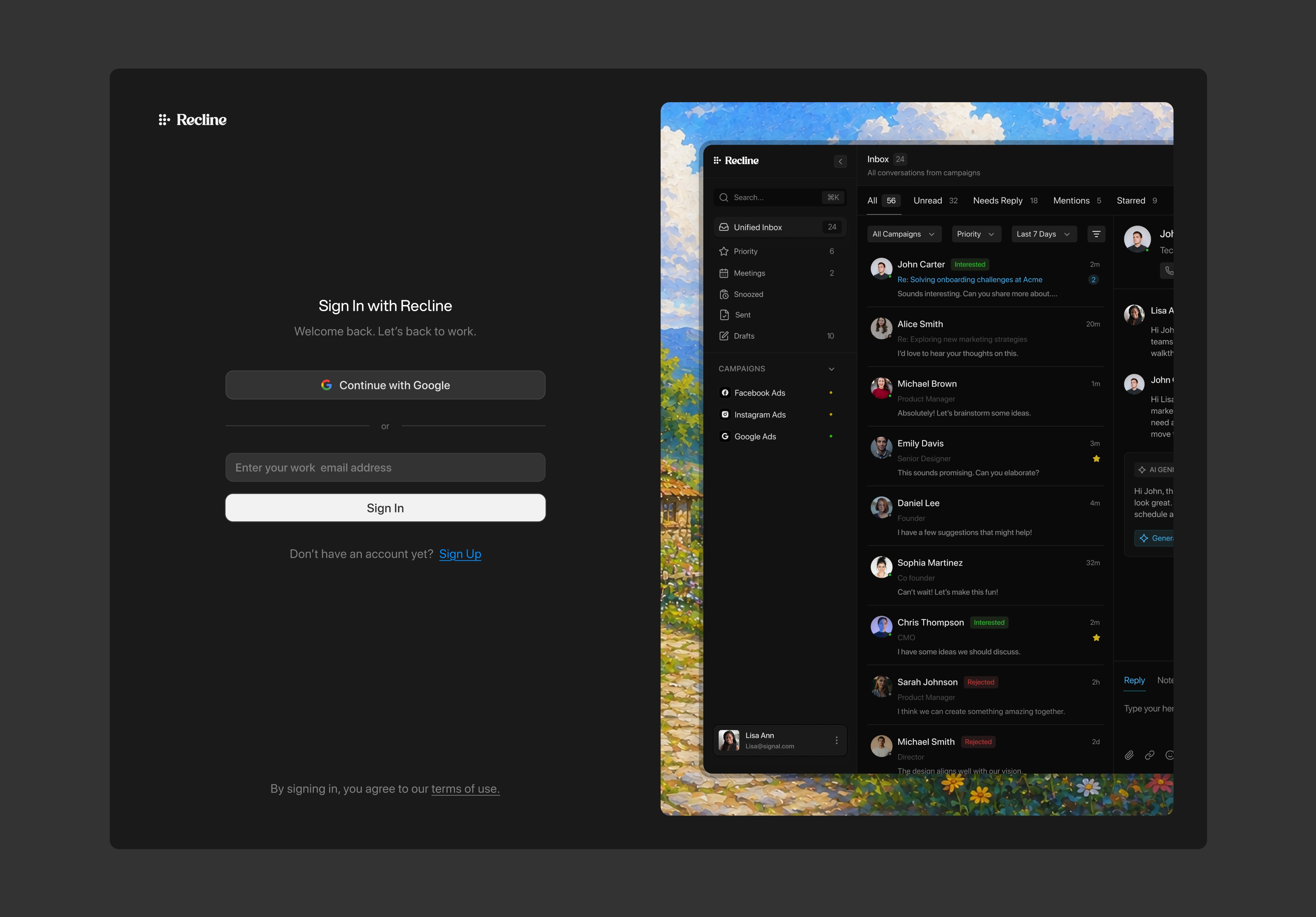Open the Sarah Johnson conversation

click(x=985, y=696)
